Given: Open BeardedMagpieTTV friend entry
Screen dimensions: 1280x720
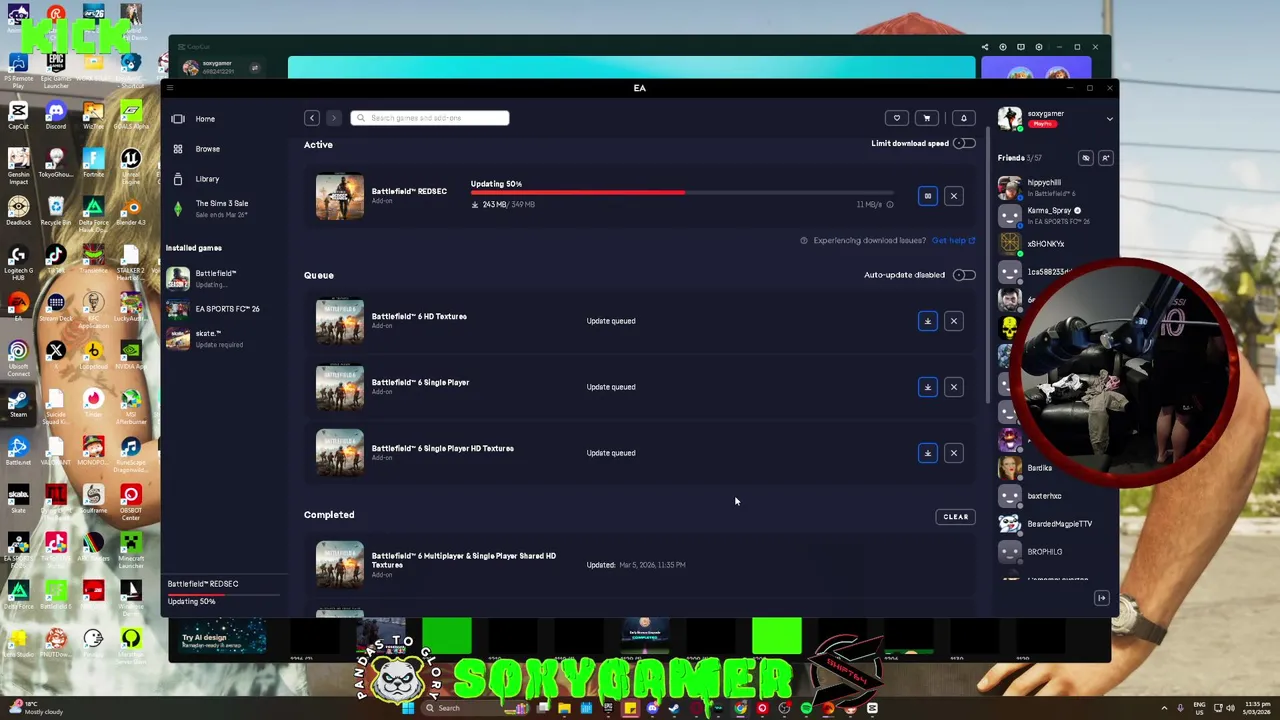Looking at the screenshot, I should pyautogui.click(x=1050, y=524).
